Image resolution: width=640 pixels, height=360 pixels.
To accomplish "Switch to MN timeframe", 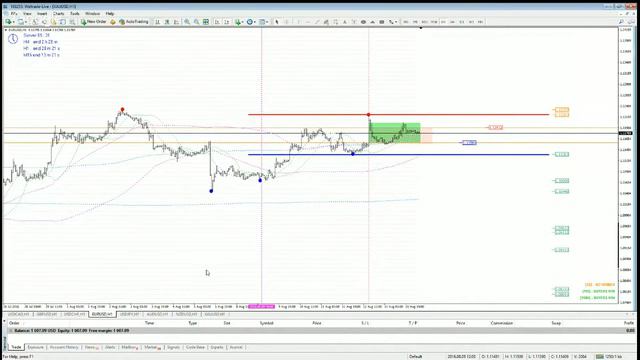I will [x=480, y=22].
